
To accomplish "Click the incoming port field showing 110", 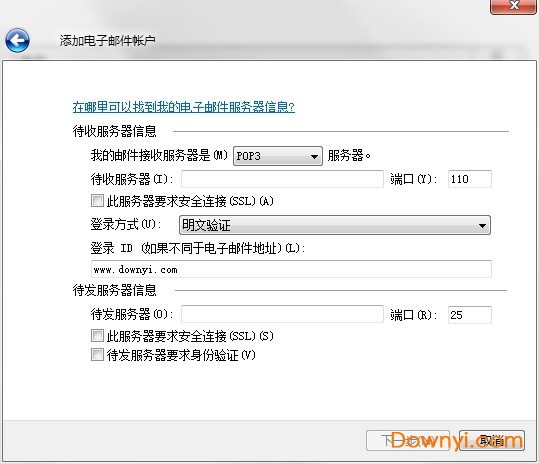I will point(470,179).
